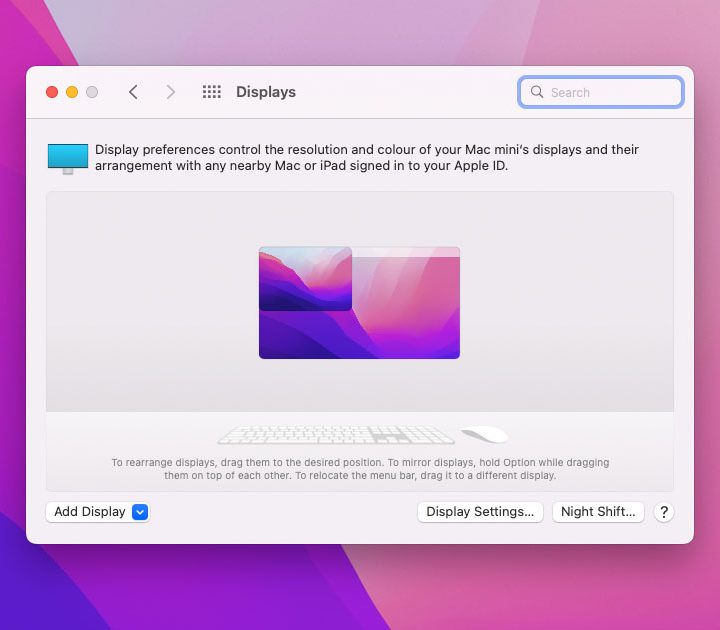Go back with the left chevron arrow
This screenshot has height=630, width=720.
tap(133, 92)
